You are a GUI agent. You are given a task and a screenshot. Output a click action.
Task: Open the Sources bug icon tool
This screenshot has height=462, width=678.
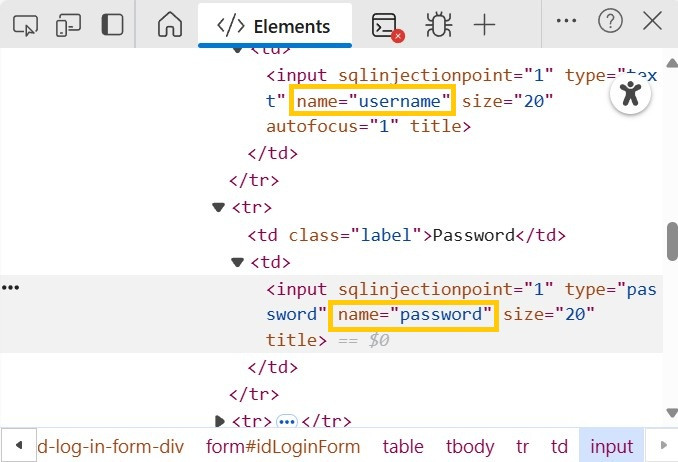pyautogui.click(x=438, y=24)
